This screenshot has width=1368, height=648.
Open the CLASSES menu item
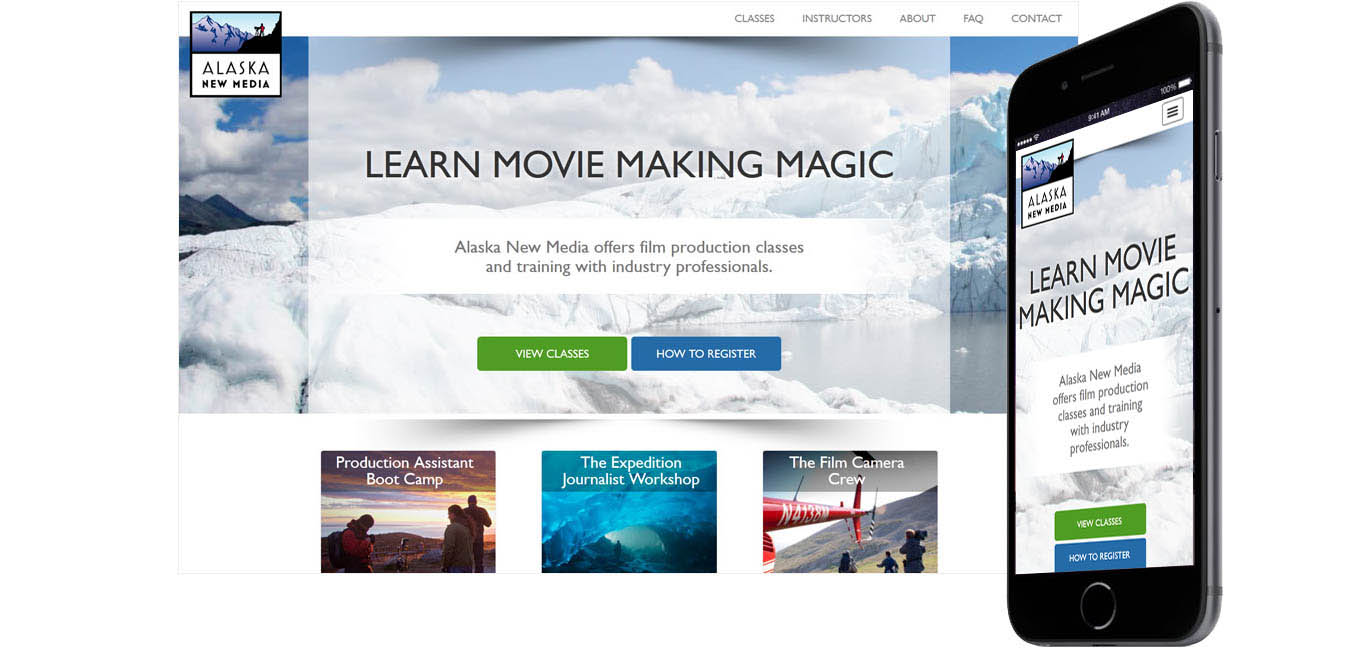click(755, 18)
